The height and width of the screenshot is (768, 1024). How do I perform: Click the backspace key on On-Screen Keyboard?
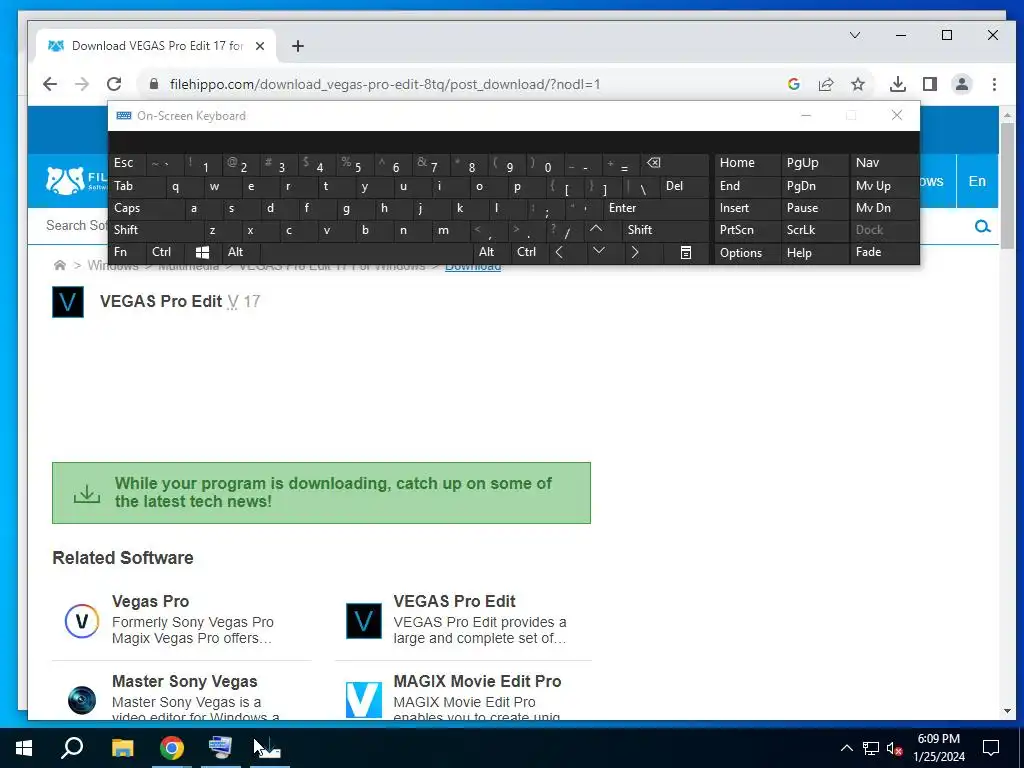point(675,163)
